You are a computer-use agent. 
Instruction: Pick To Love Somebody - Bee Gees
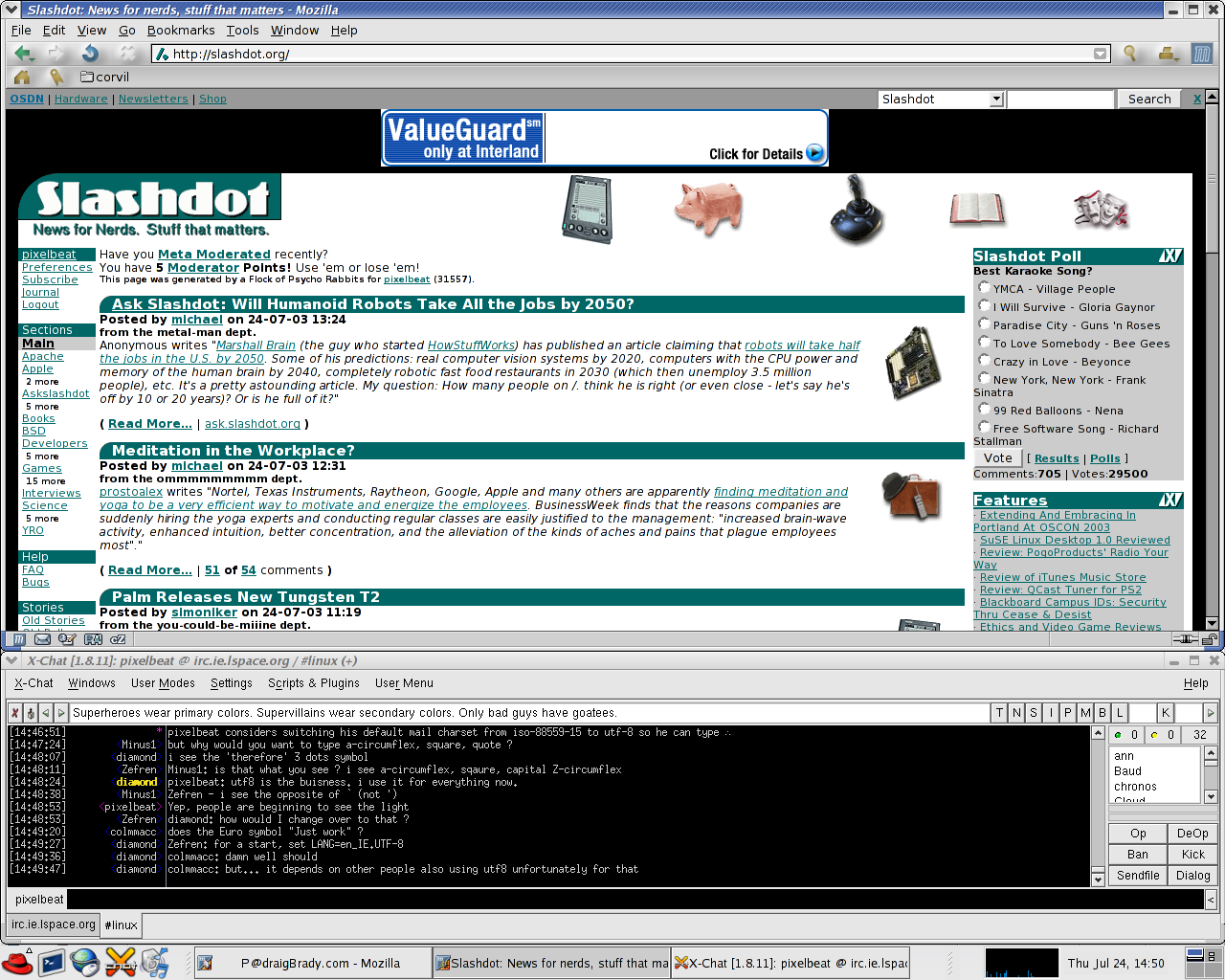click(985, 342)
